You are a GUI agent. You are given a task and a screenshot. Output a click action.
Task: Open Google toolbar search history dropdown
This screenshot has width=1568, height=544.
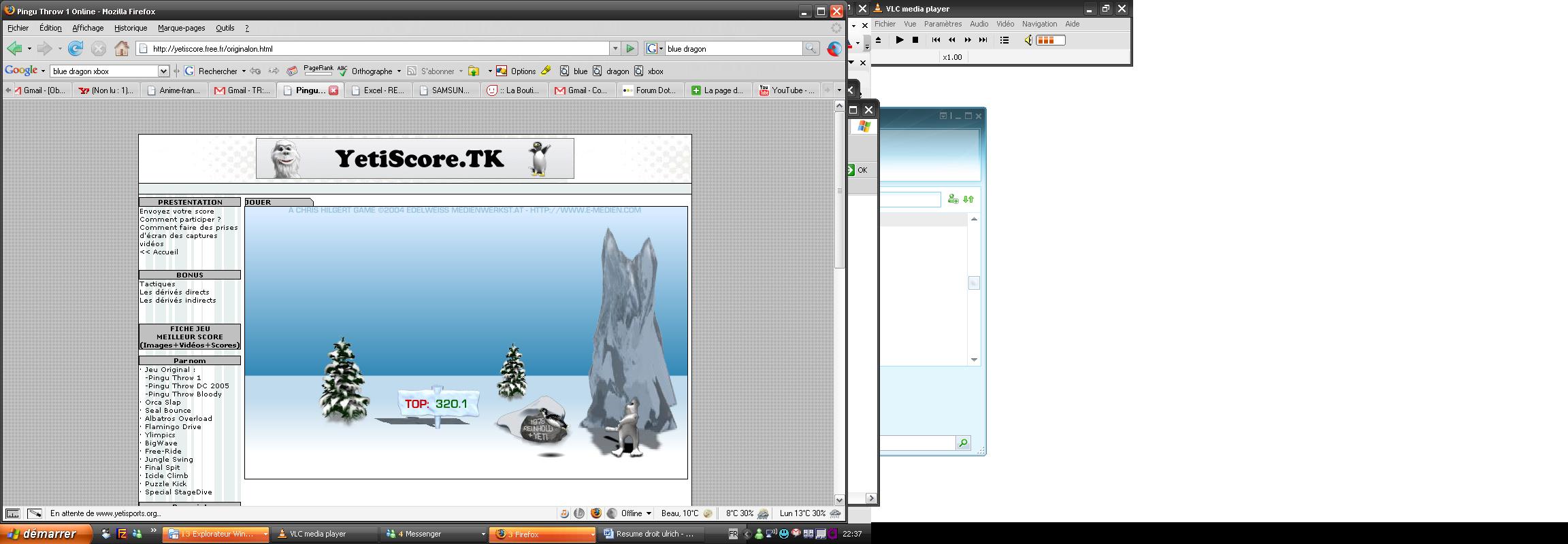[x=163, y=71]
